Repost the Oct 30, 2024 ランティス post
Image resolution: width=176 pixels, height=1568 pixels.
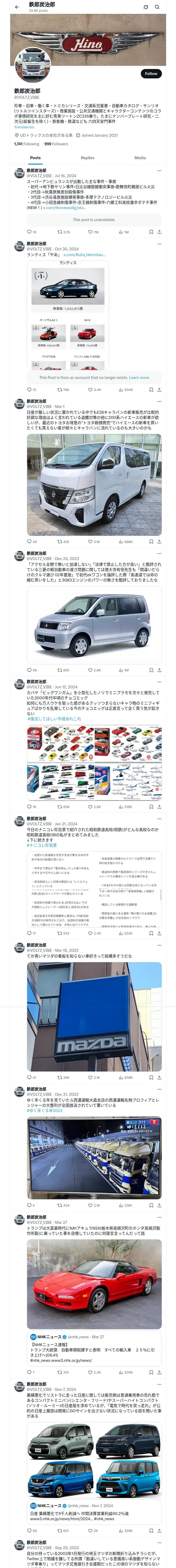coord(63,390)
